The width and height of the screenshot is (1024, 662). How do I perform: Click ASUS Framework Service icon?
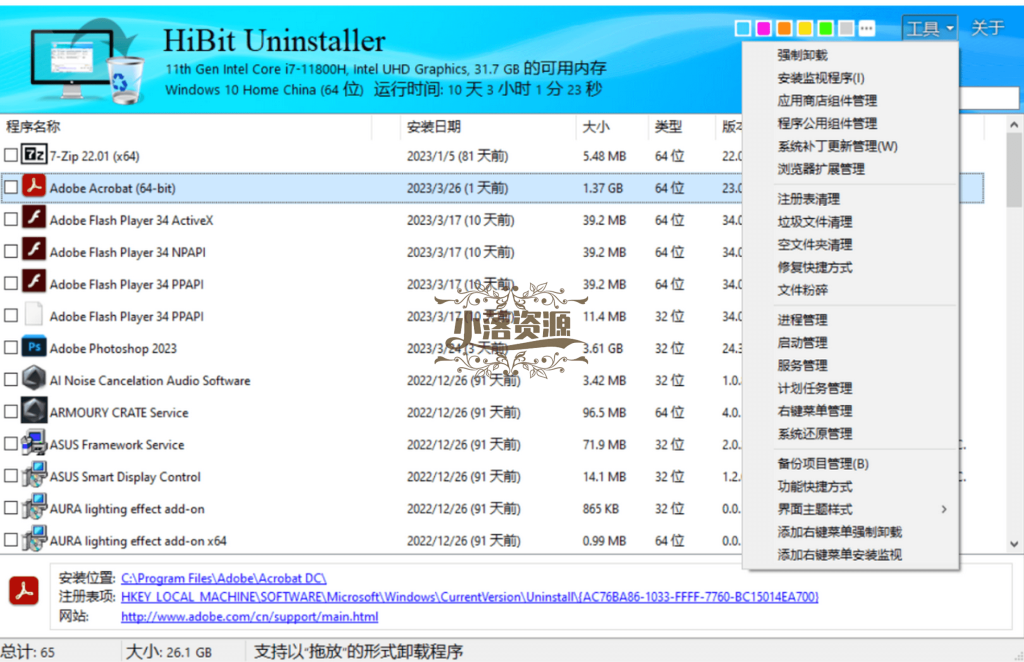point(34,443)
